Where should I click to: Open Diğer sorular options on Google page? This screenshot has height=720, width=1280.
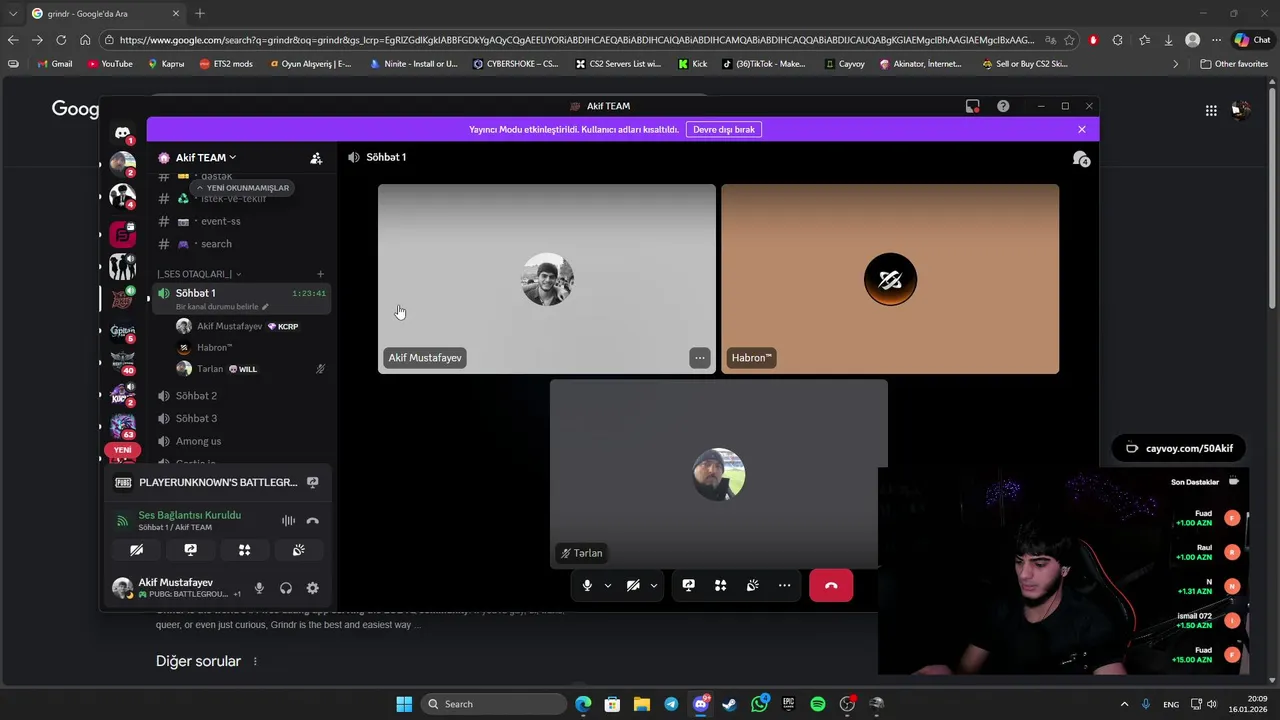tap(255, 661)
